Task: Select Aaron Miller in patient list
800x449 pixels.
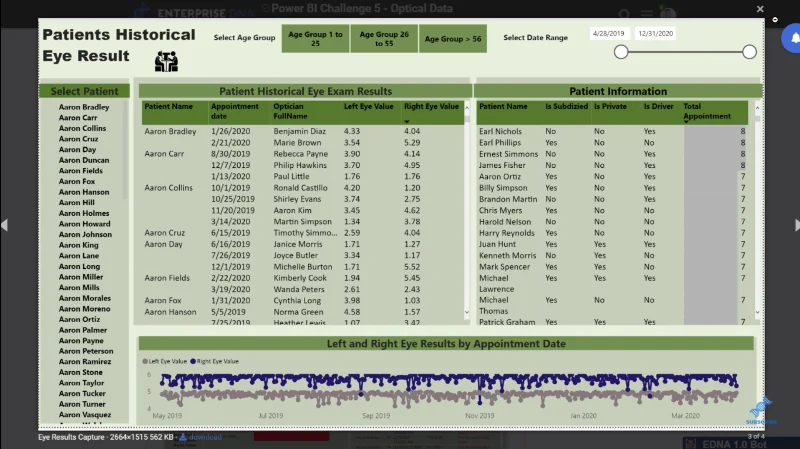Action: click(x=81, y=277)
